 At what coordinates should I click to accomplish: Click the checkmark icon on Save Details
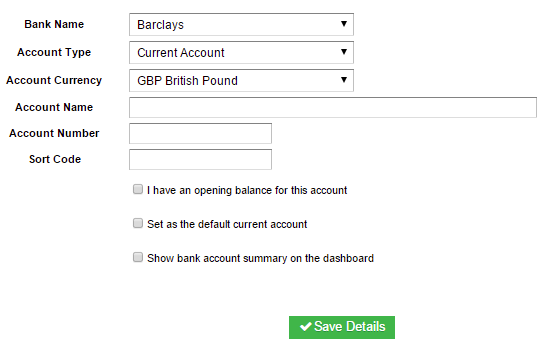pyautogui.click(x=305, y=327)
